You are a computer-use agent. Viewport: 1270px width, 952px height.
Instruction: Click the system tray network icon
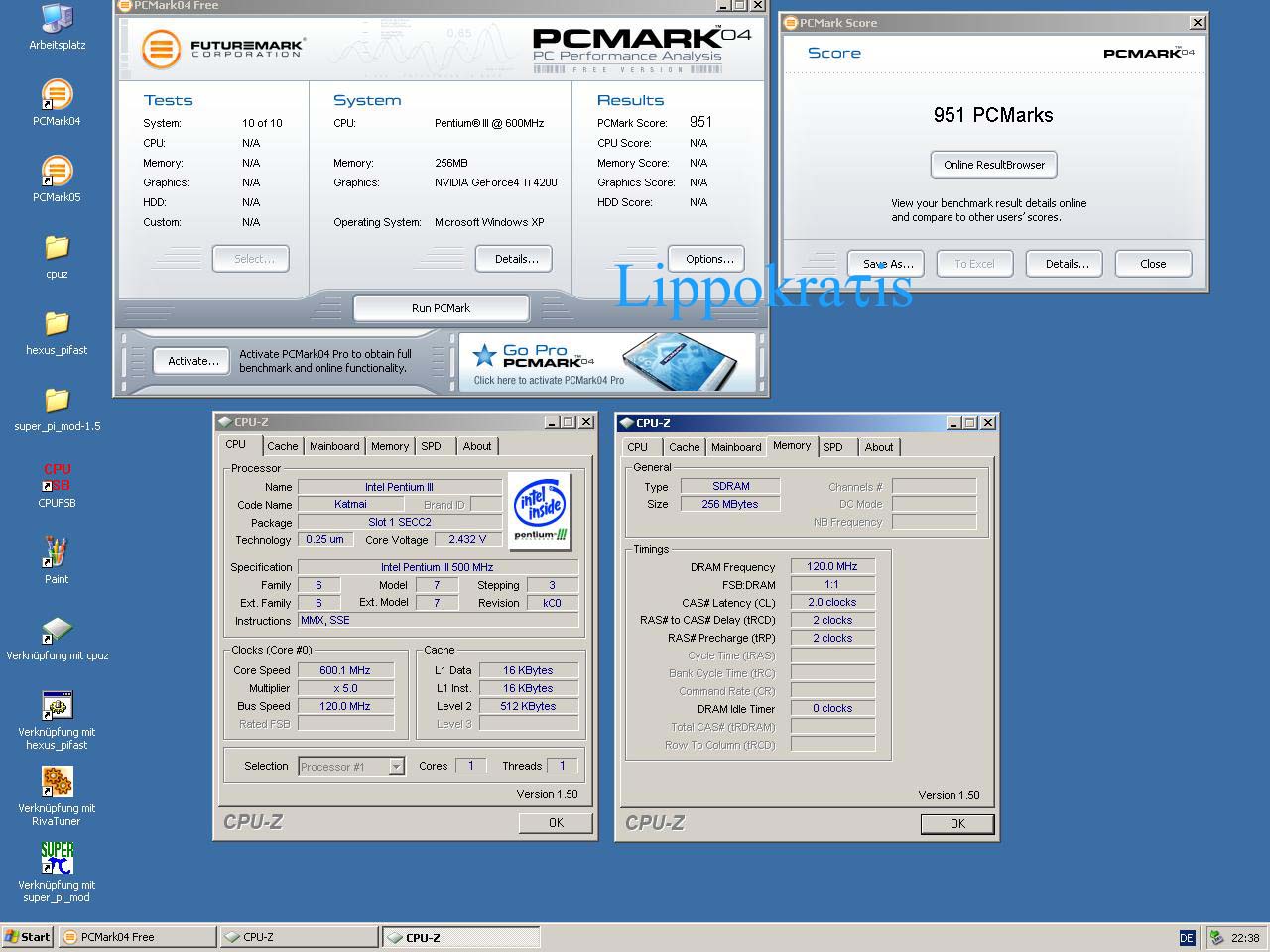[x=1216, y=937]
